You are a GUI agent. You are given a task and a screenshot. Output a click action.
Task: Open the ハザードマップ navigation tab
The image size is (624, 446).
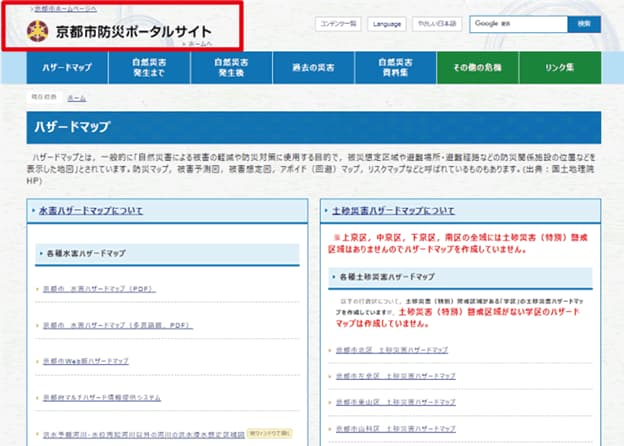click(x=67, y=68)
